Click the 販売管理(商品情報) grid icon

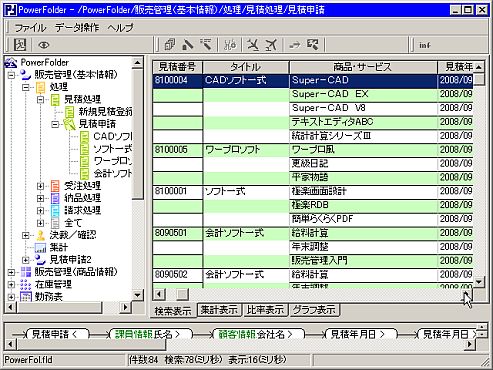pyautogui.click(x=26, y=272)
